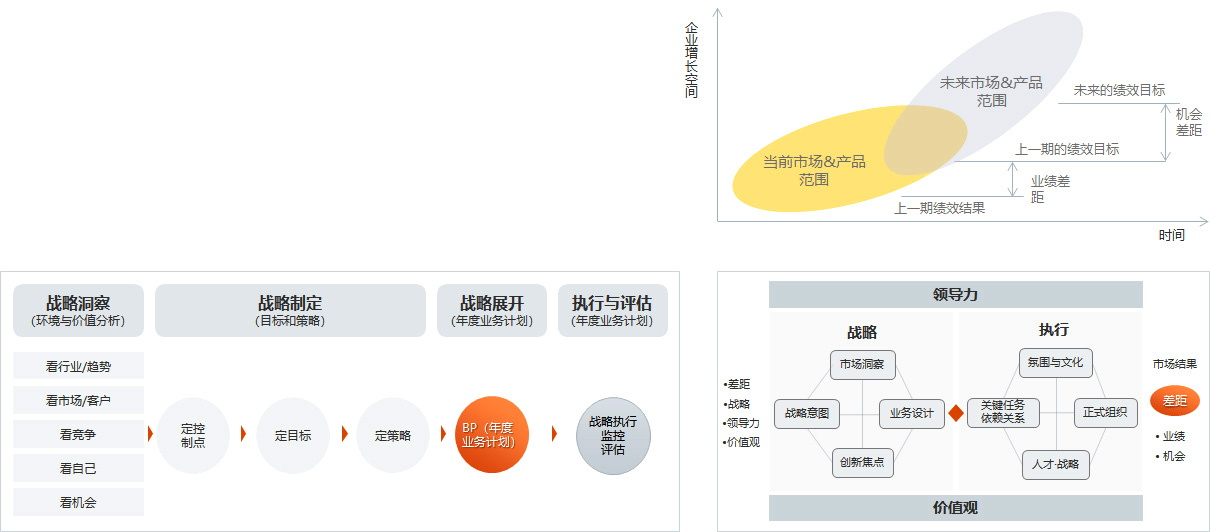Open the 战略洞察 header tab

(79, 310)
